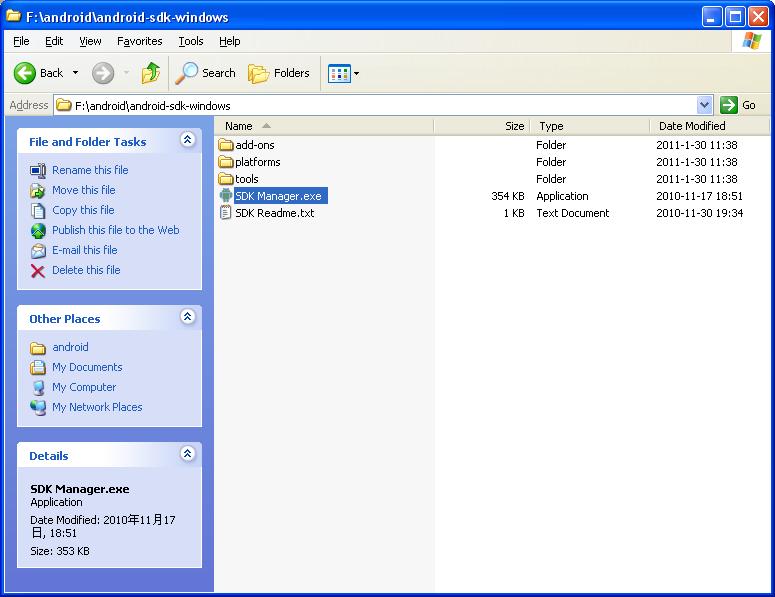
Task: Select the add-ons folder
Action: pos(255,145)
